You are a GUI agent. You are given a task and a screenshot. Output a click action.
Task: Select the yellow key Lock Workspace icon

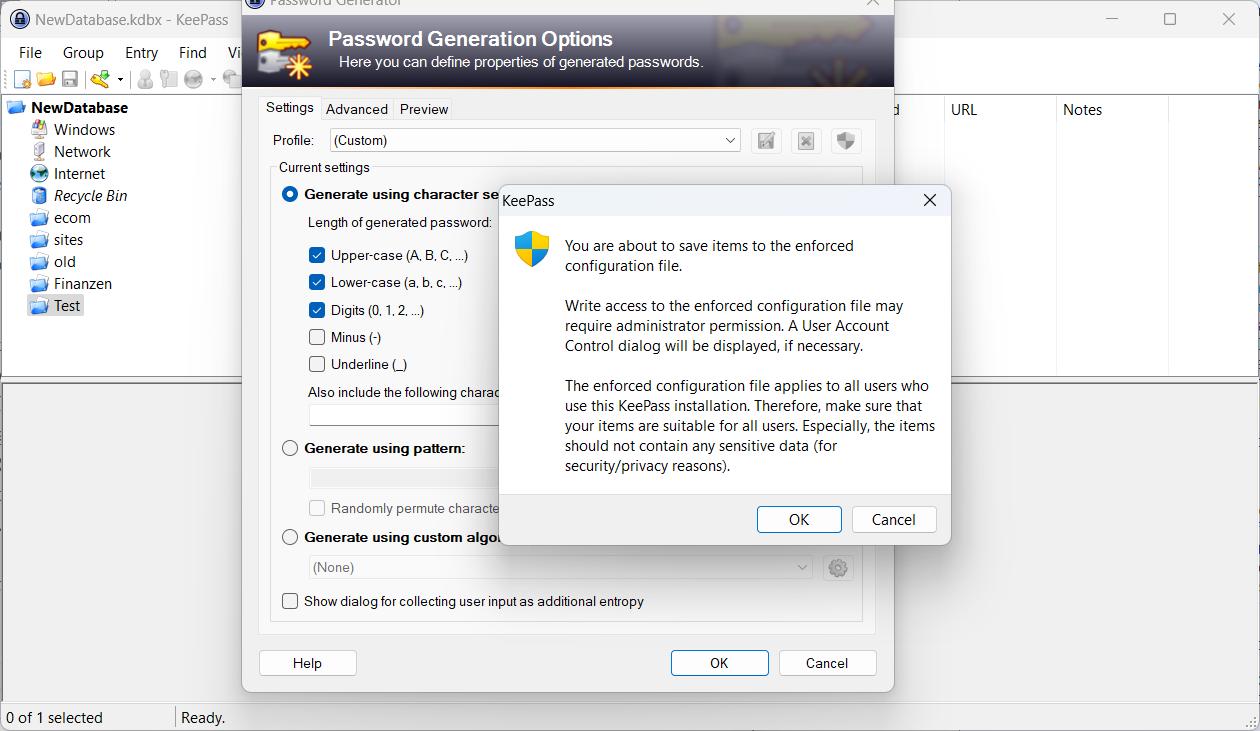point(99,78)
